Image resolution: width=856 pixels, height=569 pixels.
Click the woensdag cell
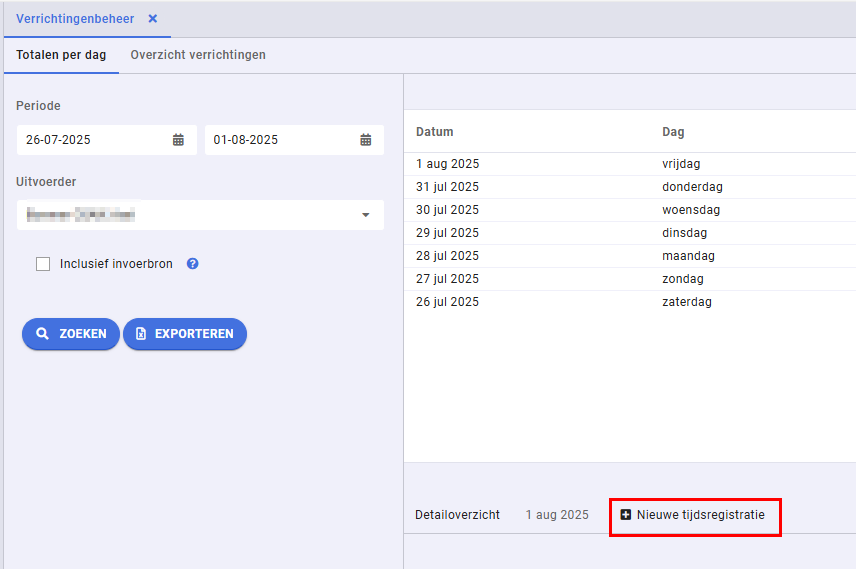click(x=691, y=210)
